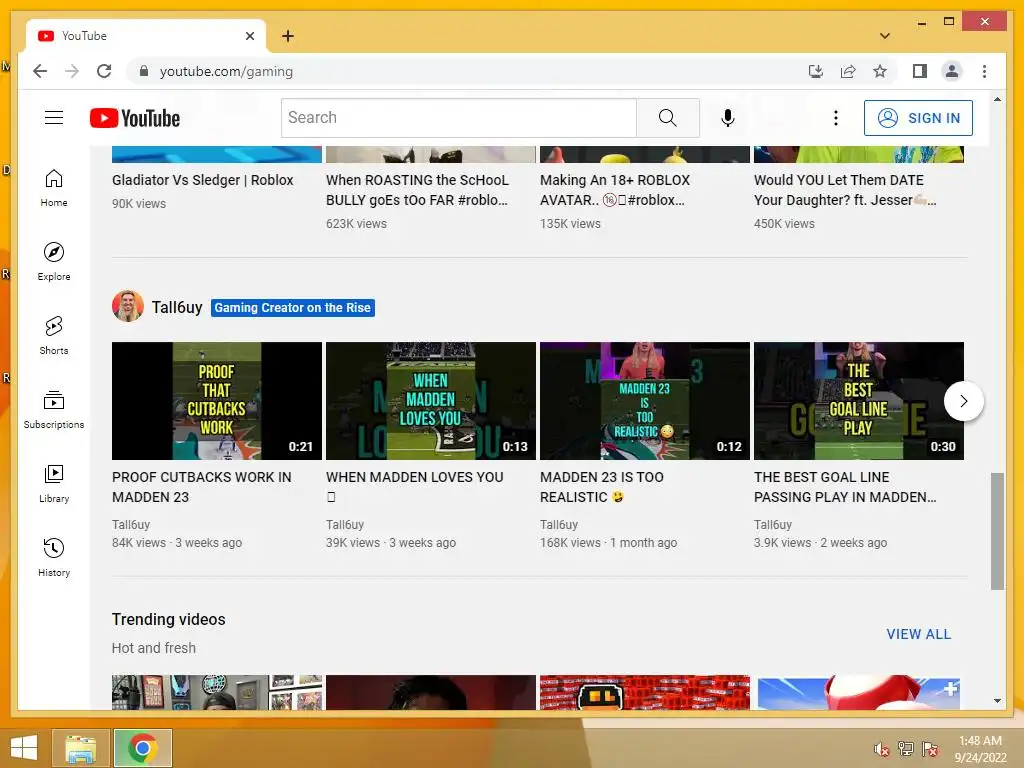The width and height of the screenshot is (1024, 768).
Task: Click the search magnifier button
Action: pos(667,118)
